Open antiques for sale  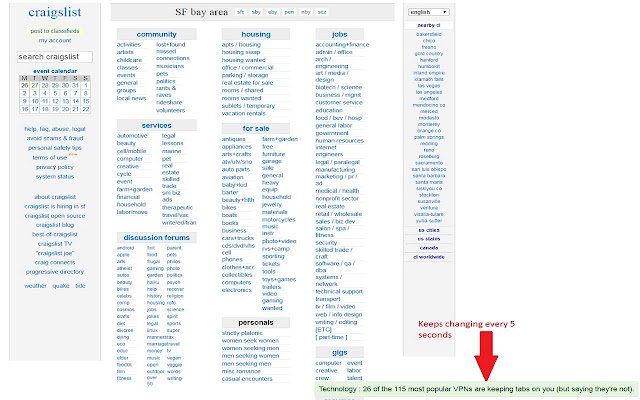233,139
